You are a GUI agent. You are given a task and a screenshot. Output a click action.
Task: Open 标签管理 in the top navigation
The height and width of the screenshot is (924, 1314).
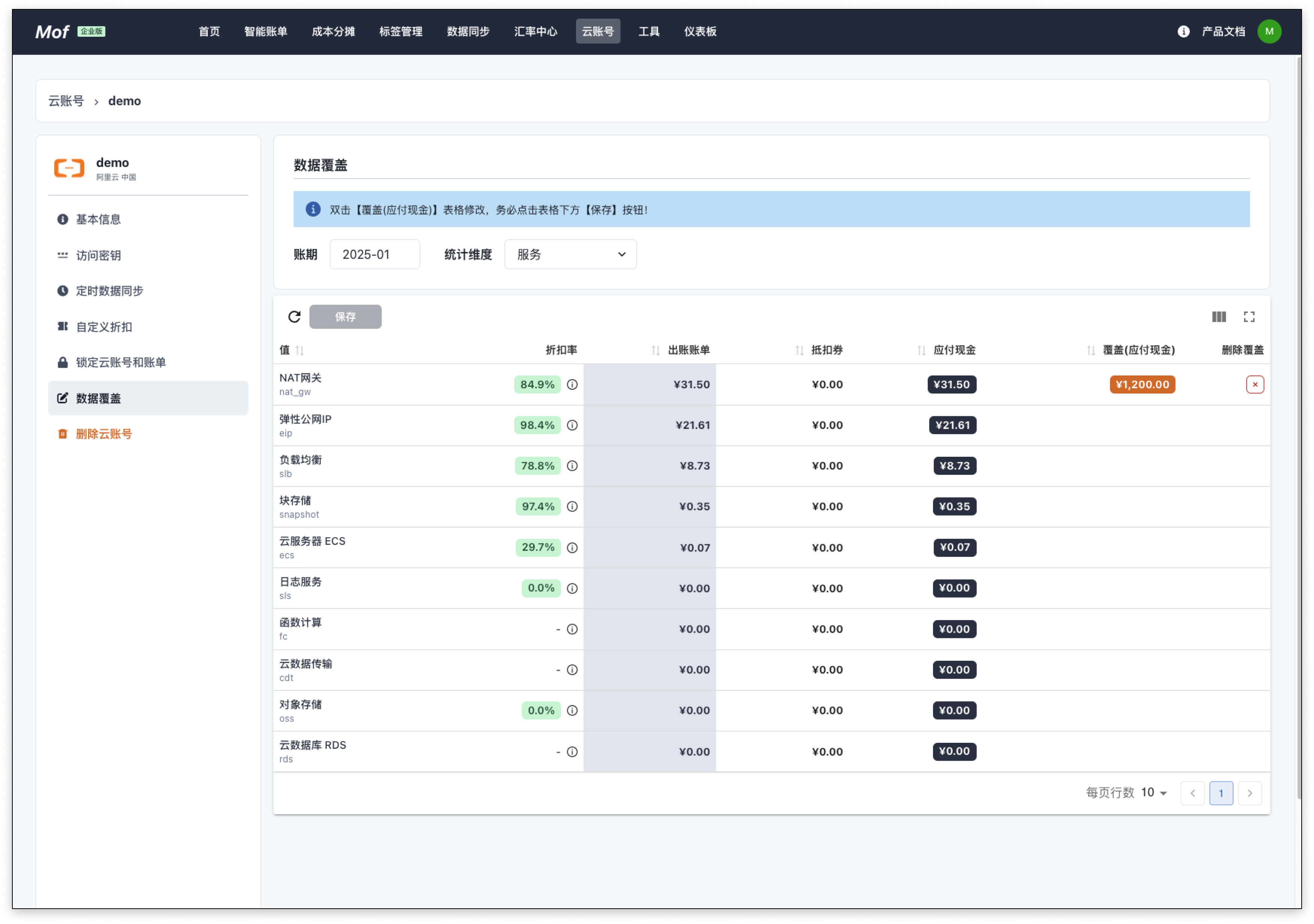click(401, 31)
